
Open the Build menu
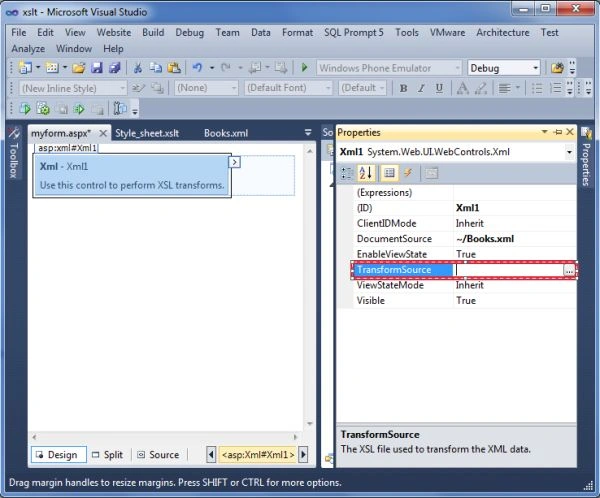pyautogui.click(x=153, y=33)
